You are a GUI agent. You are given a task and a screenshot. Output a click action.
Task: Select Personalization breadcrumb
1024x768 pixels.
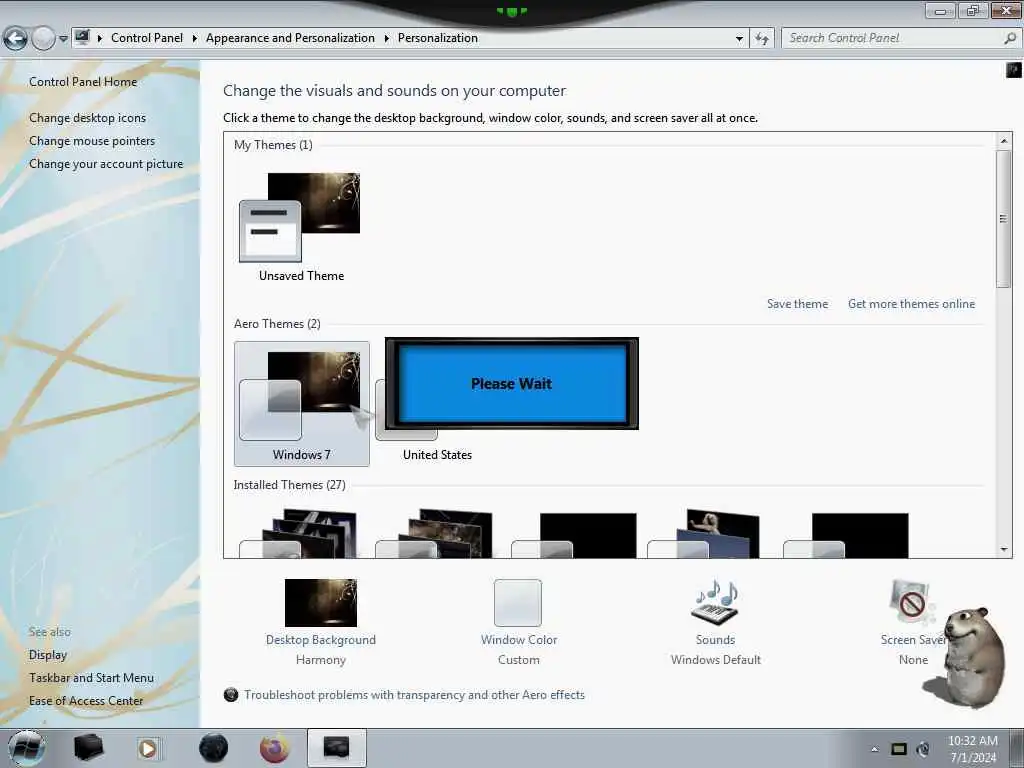[x=438, y=38]
